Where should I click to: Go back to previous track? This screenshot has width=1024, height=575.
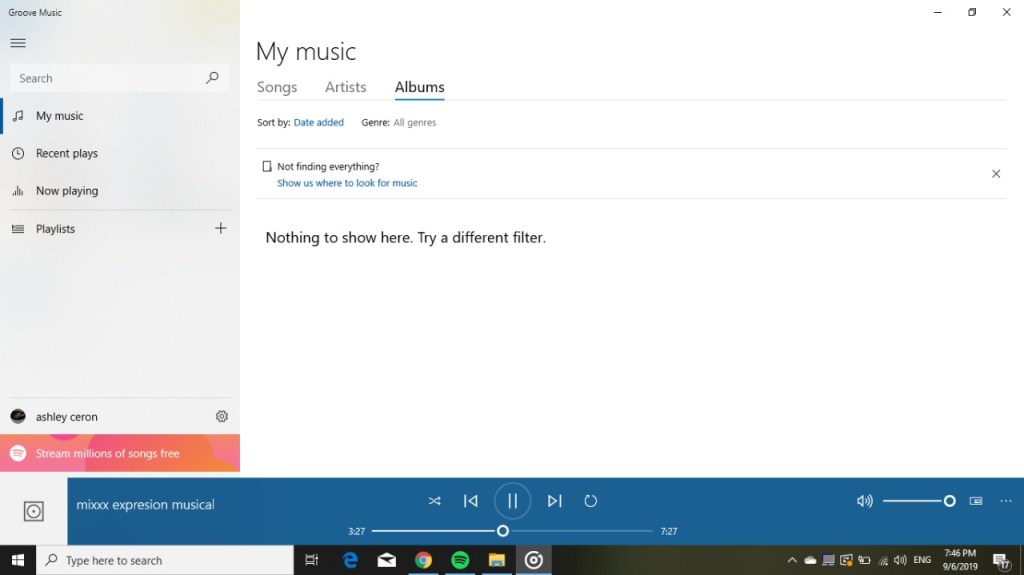[470, 501]
